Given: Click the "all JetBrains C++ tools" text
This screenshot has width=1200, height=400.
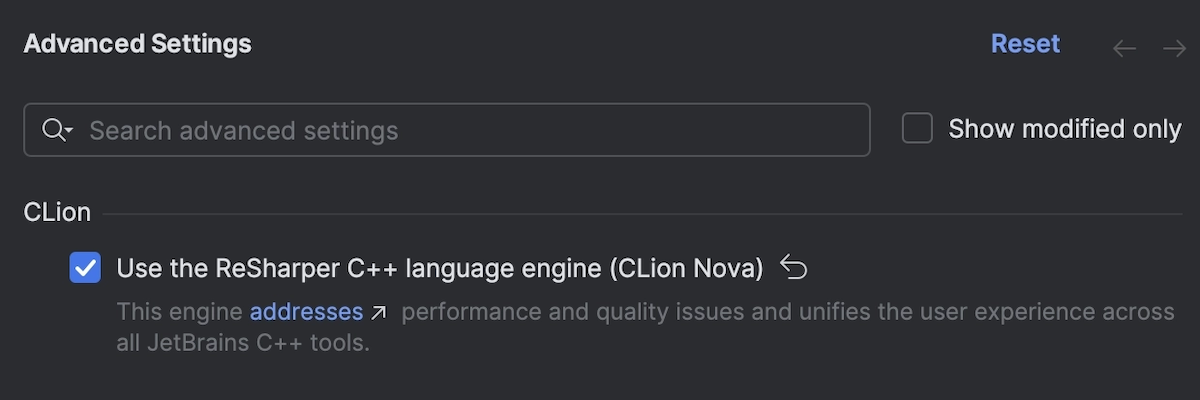Looking at the screenshot, I should (243, 344).
